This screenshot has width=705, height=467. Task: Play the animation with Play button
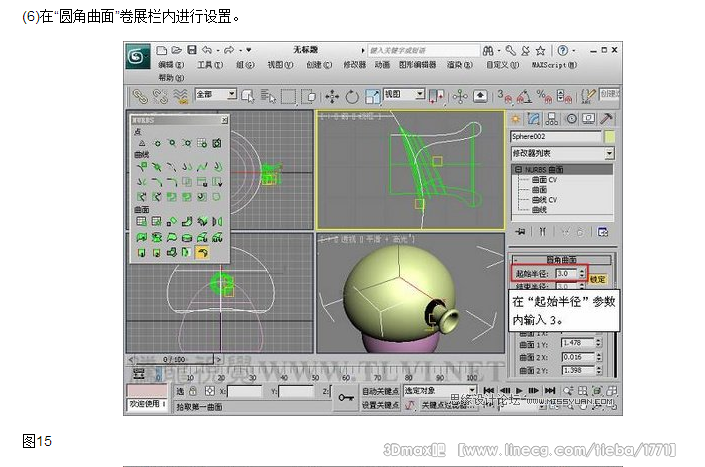point(519,391)
